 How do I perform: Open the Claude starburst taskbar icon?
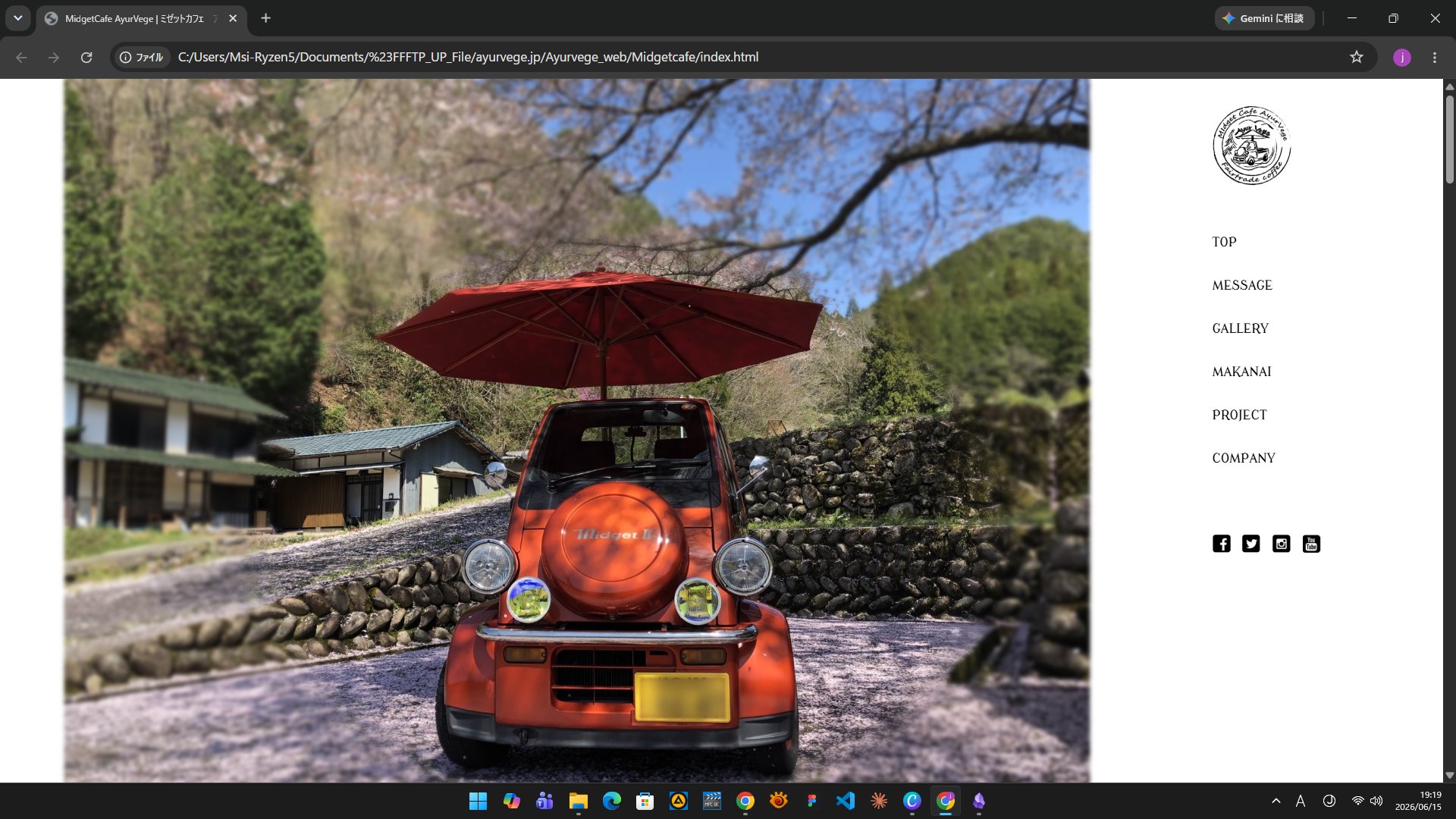click(x=879, y=801)
